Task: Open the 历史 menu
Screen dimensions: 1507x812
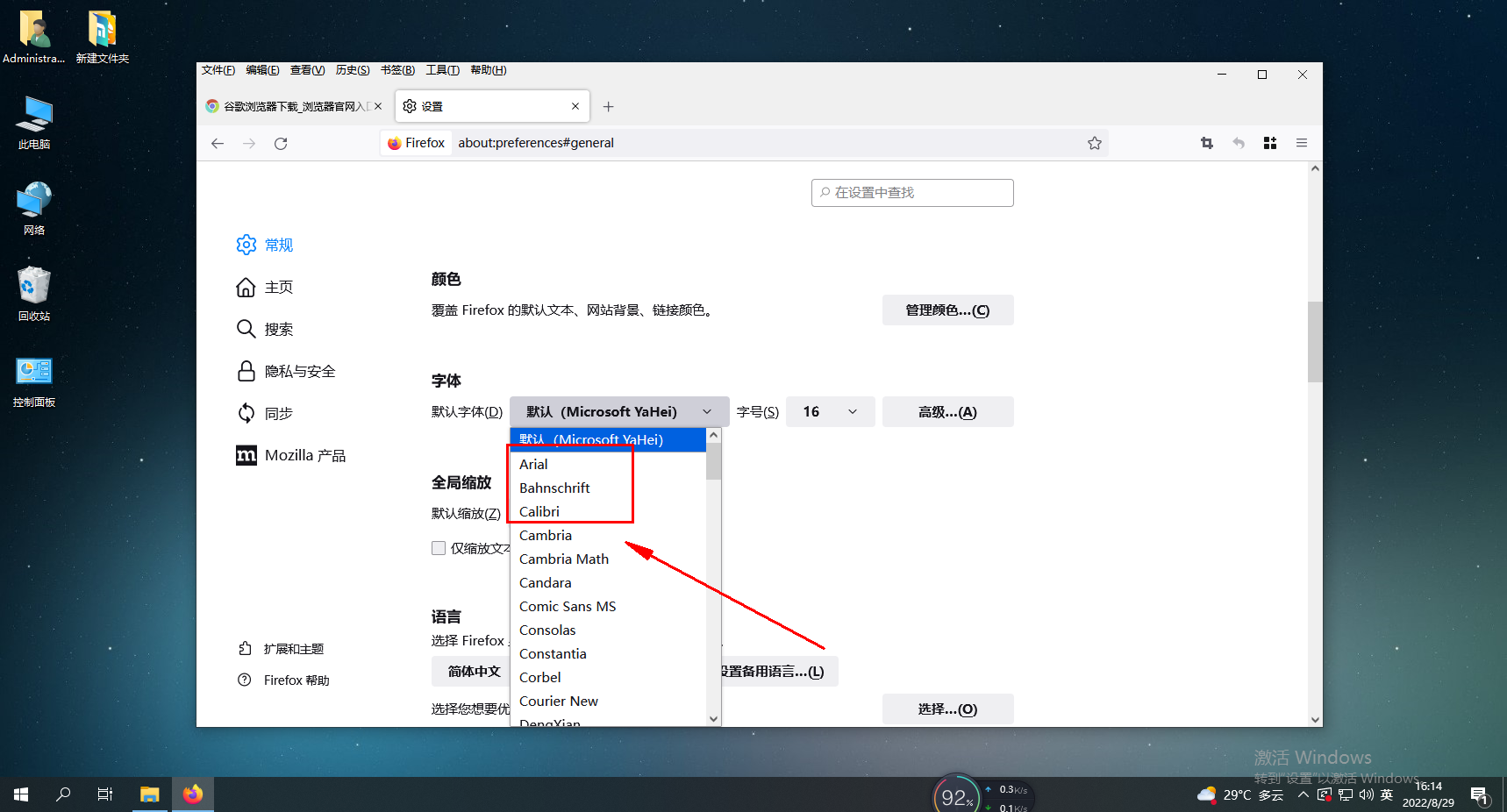Action: click(353, 70)
